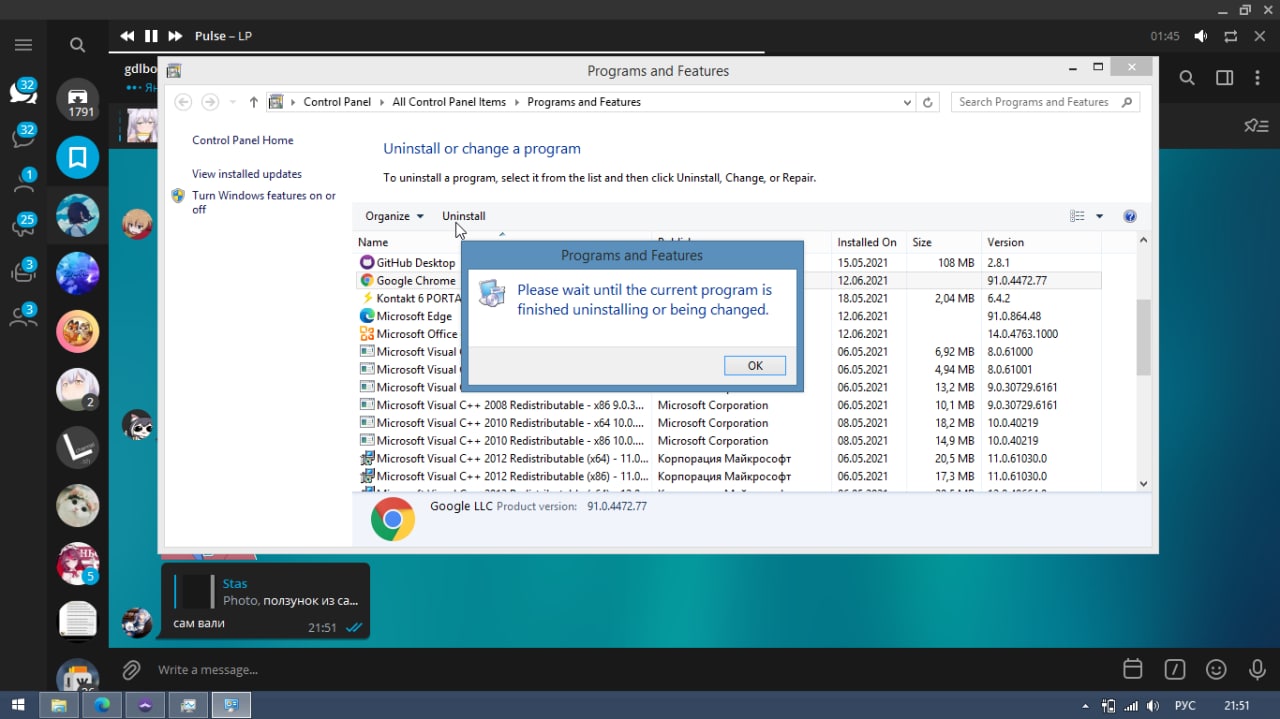Click the Write a message field
This screenshot has height=719, width=1280.
630,669
